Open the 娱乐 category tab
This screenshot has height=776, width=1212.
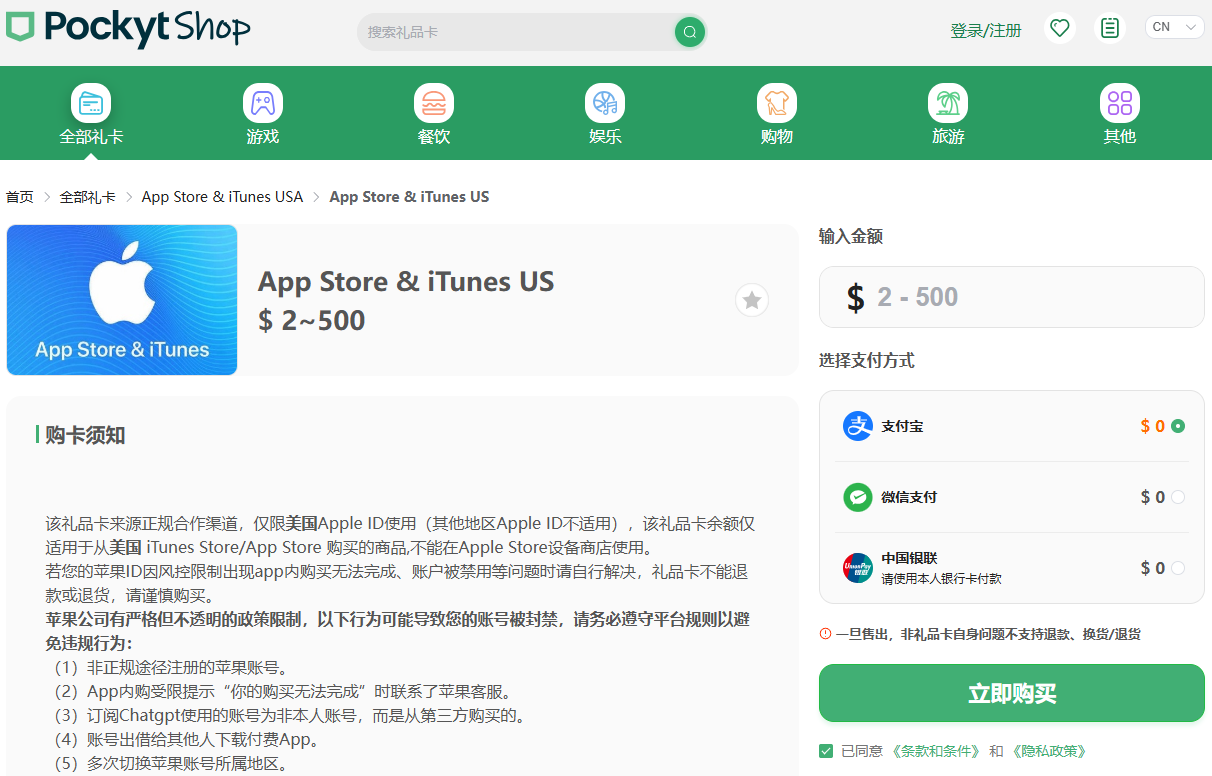(605, 115)
